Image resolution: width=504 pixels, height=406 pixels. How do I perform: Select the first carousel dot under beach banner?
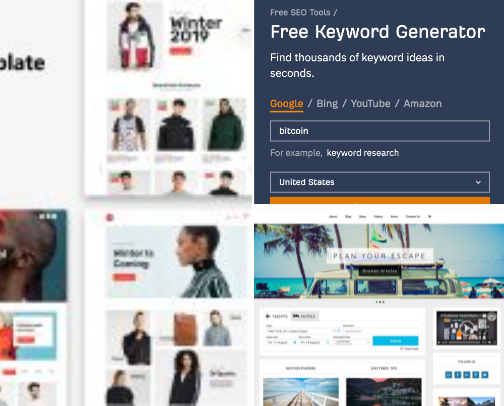click(377, 302)
